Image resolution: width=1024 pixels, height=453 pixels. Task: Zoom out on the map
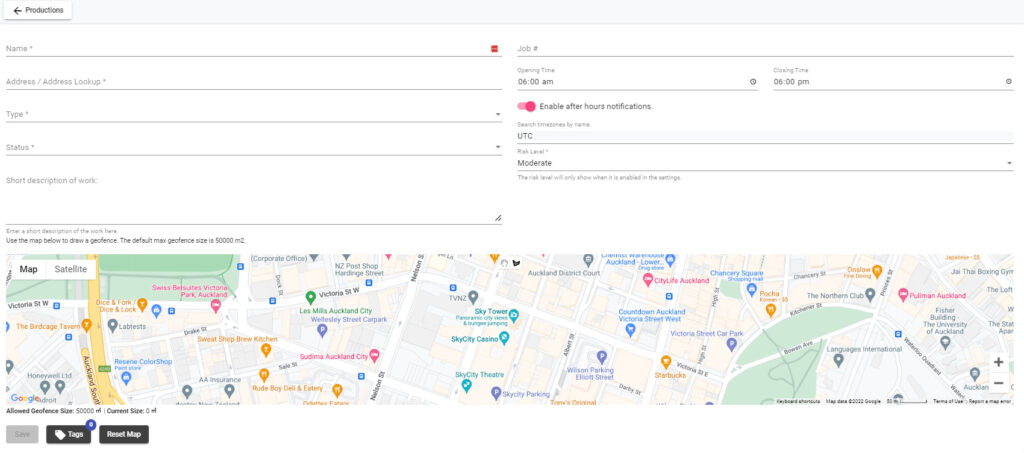pos(998,383)
